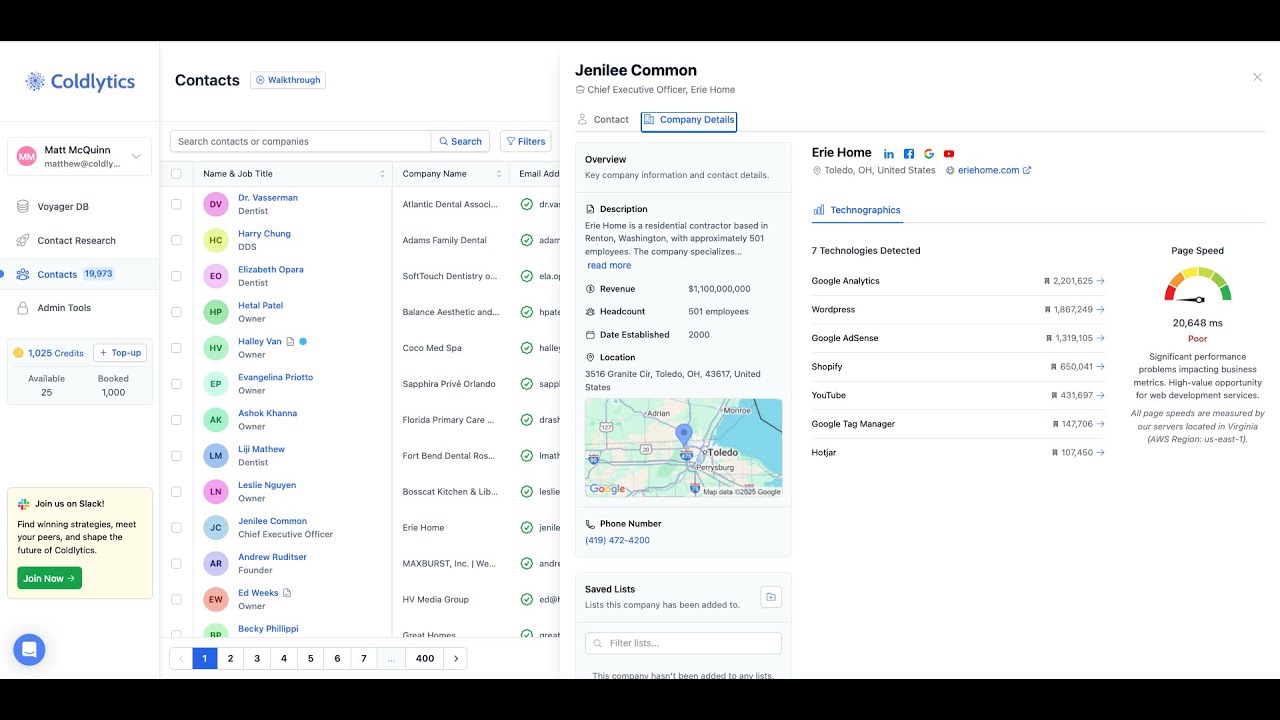Click the verified email icon for Adams Family Dental
This screenshot has height=720, width=1280.
(527, 240)
